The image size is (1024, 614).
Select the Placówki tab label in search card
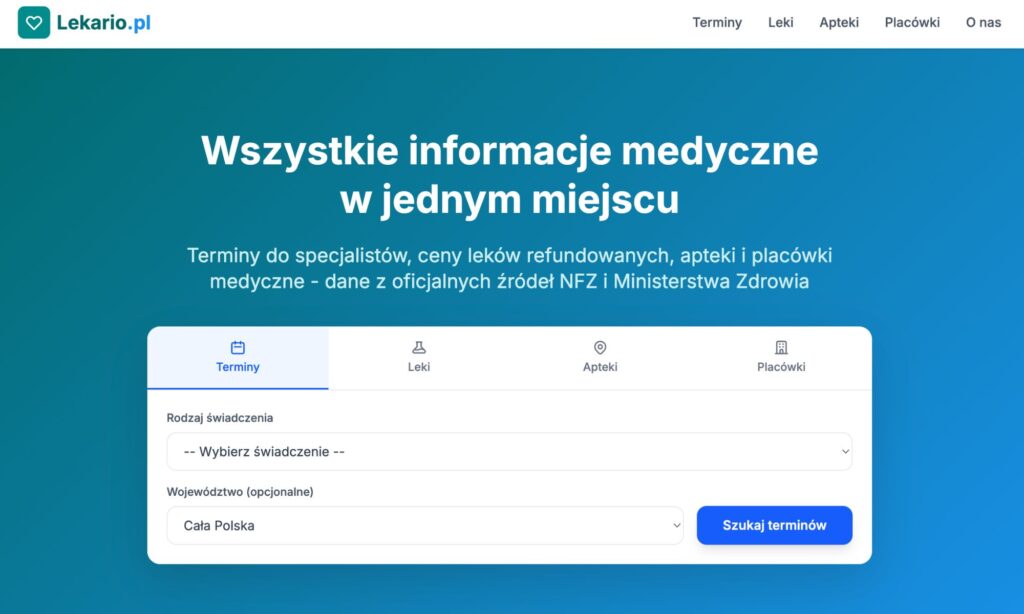(x=781, y=367)
